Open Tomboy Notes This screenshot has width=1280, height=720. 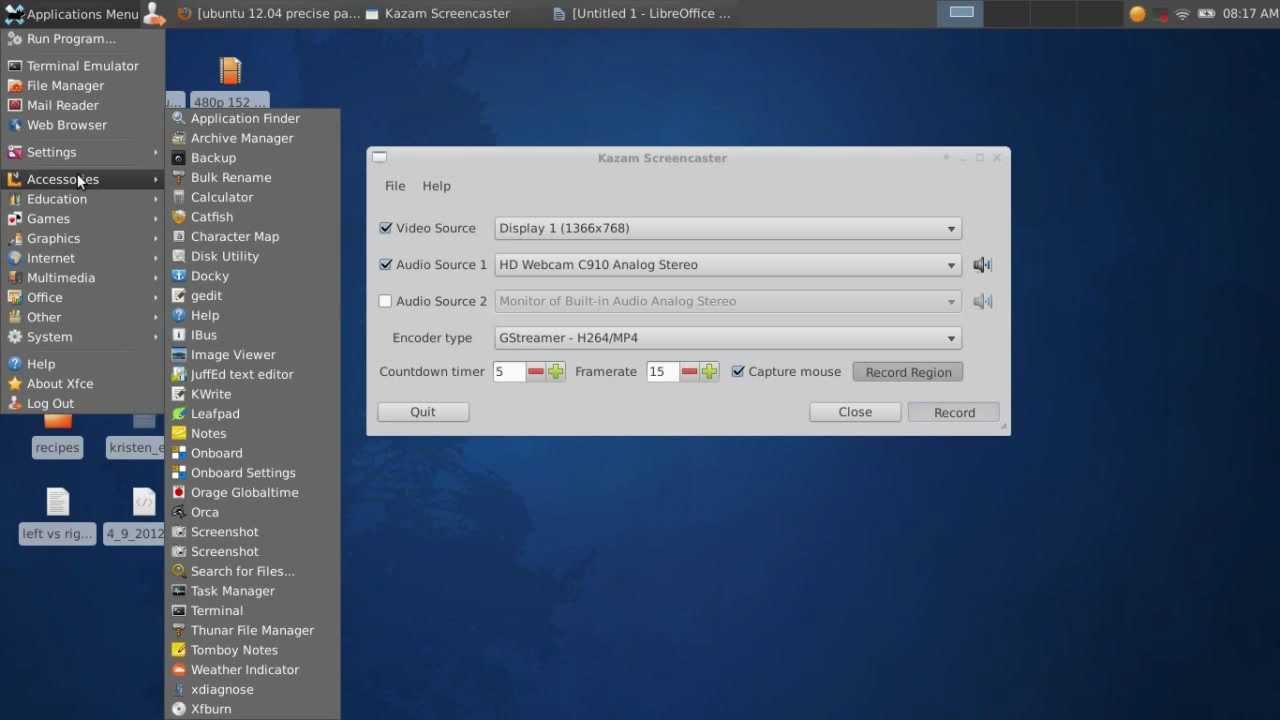click(x=252, y=650)
